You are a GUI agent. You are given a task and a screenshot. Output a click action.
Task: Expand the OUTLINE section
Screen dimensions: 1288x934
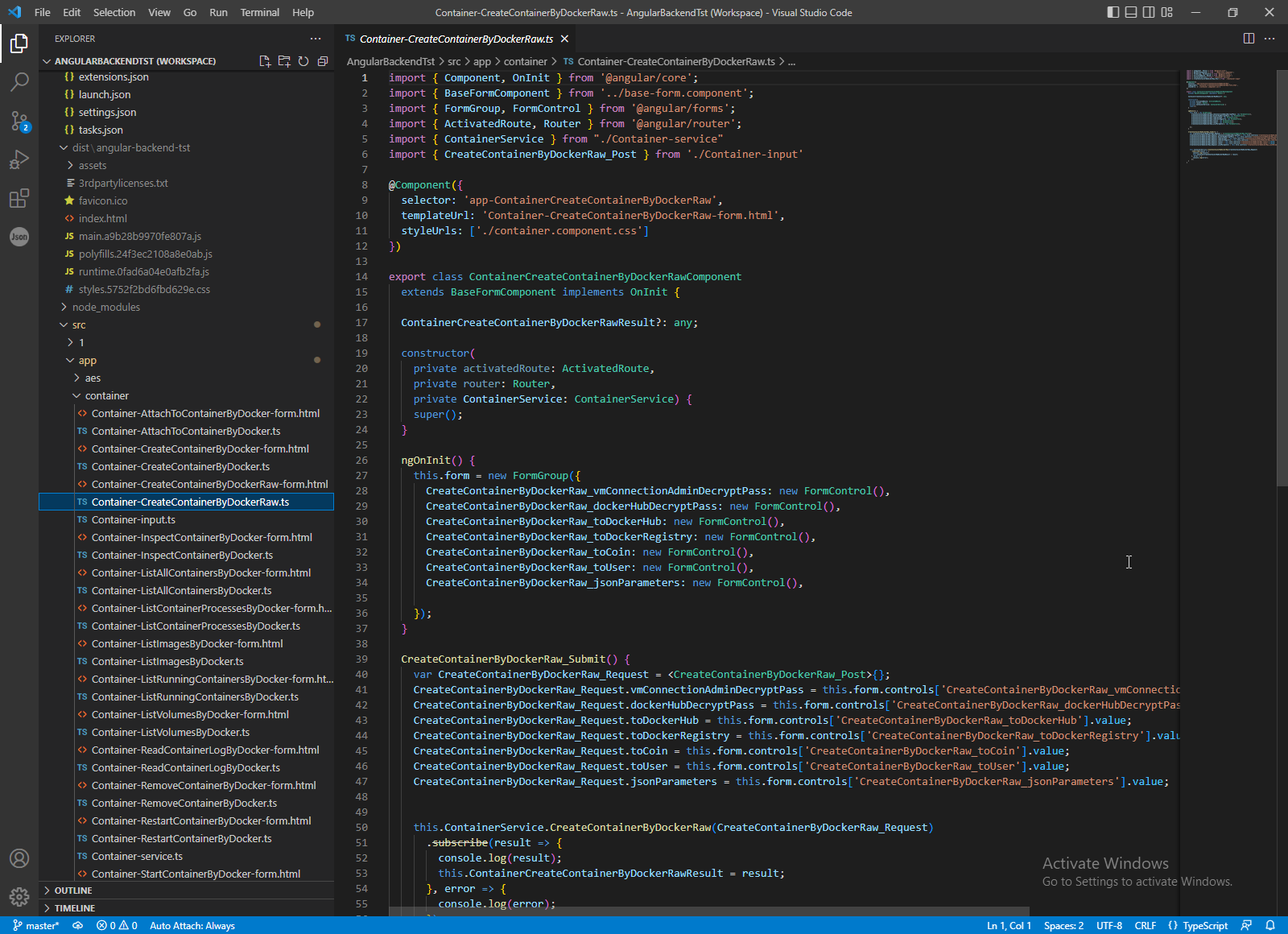click(x=73, y=891)
